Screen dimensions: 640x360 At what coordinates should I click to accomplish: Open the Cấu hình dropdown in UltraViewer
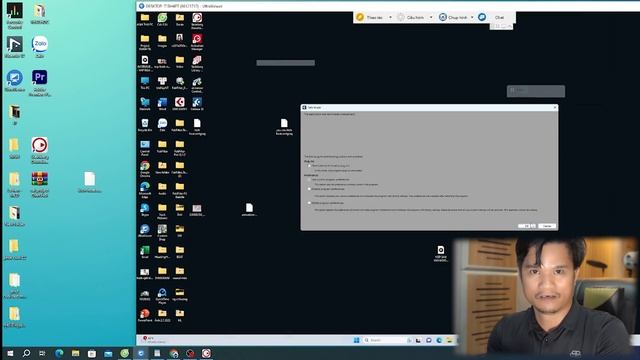point(431,18)
